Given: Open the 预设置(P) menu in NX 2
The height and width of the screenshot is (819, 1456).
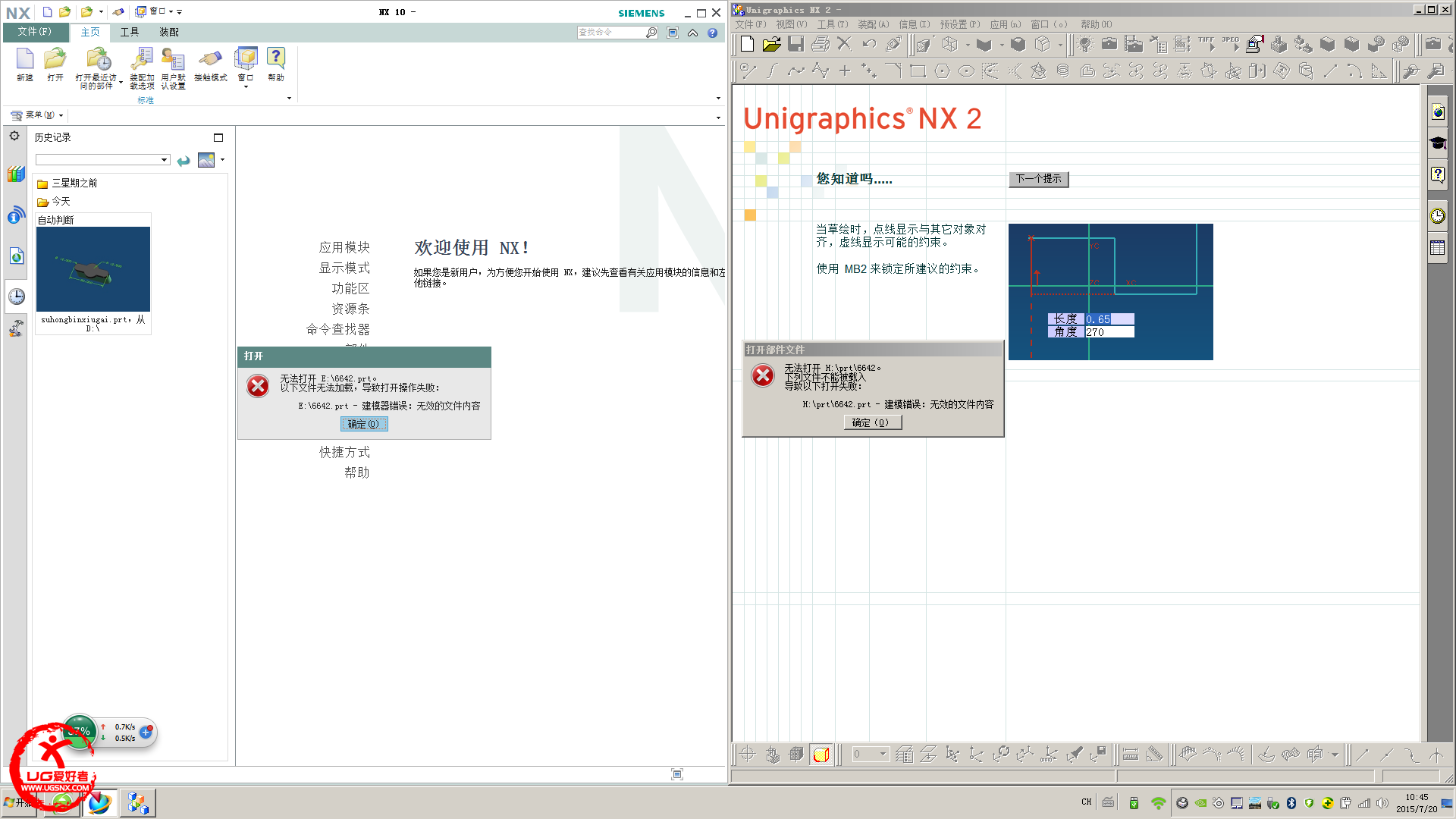Looking at the screenshot, I should (960, 24).
